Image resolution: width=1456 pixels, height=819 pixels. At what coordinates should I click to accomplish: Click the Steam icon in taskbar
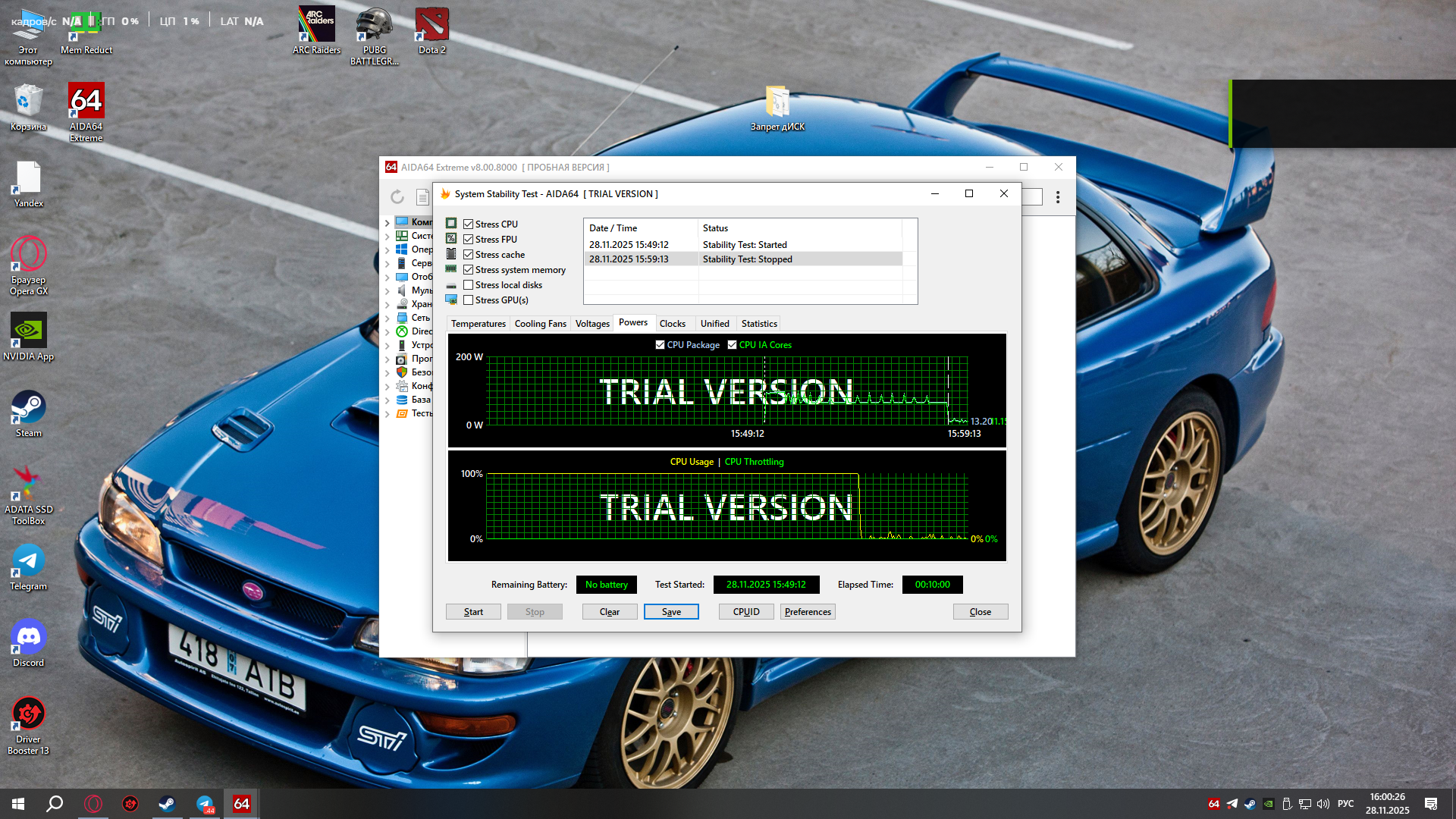(x=167, y=804)
